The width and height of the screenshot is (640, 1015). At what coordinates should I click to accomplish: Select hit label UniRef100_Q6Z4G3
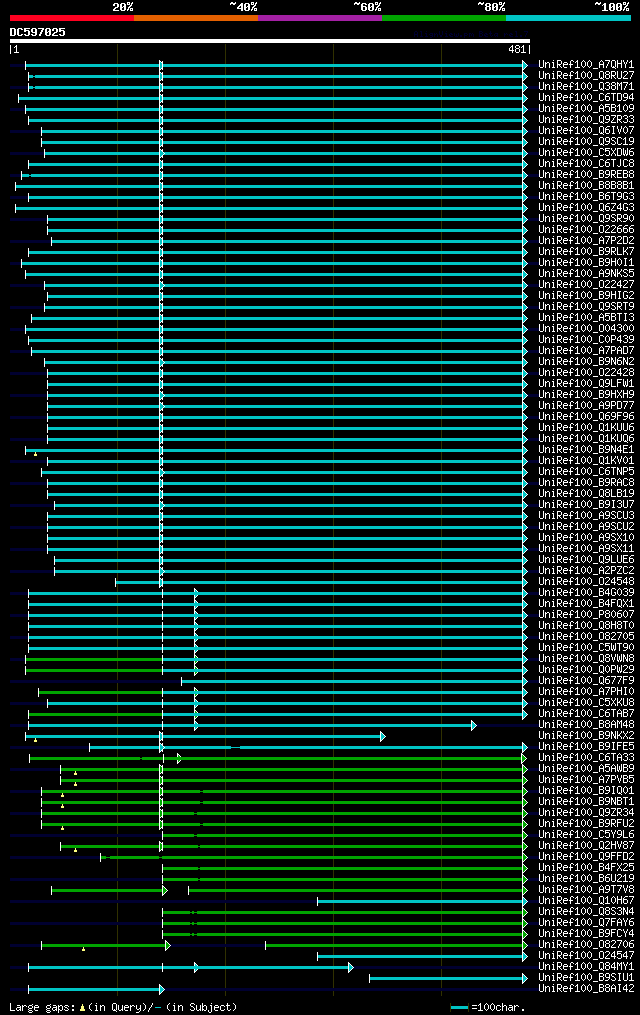586,208
